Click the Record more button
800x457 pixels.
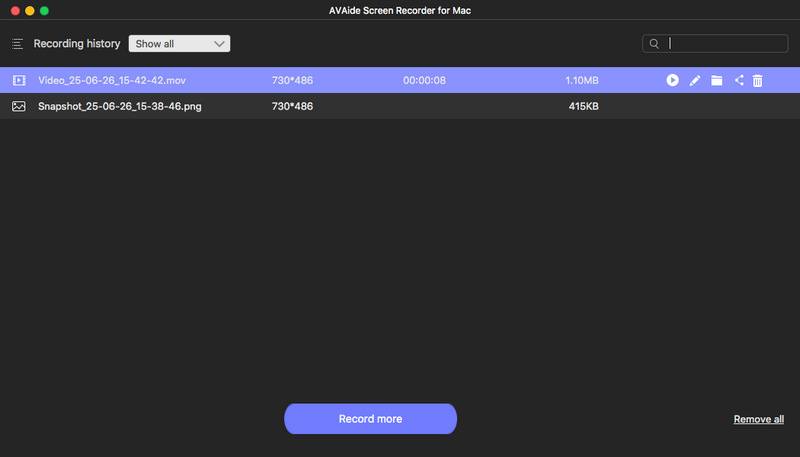[370, 419]
